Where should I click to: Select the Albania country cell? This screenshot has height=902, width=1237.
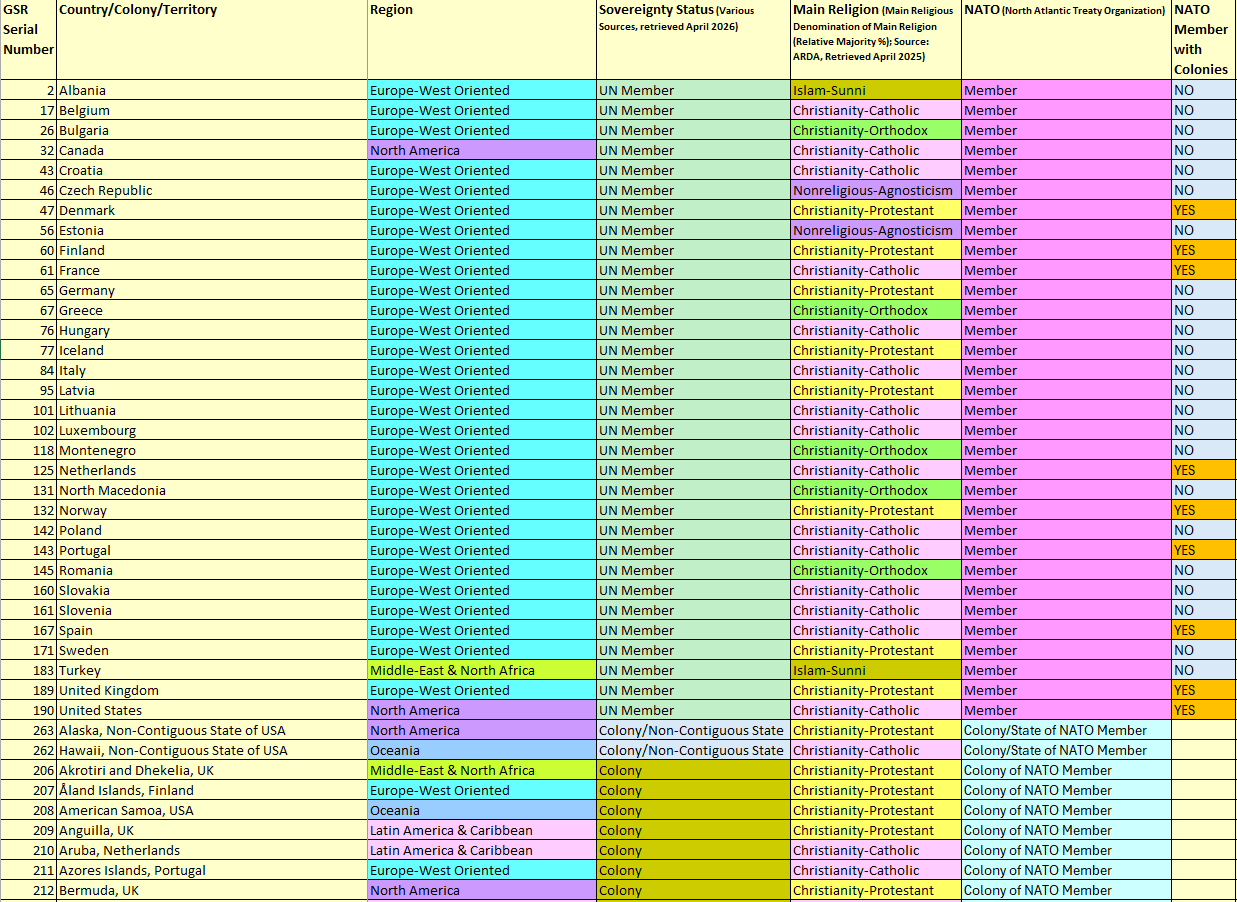click(x=212, y=90)
